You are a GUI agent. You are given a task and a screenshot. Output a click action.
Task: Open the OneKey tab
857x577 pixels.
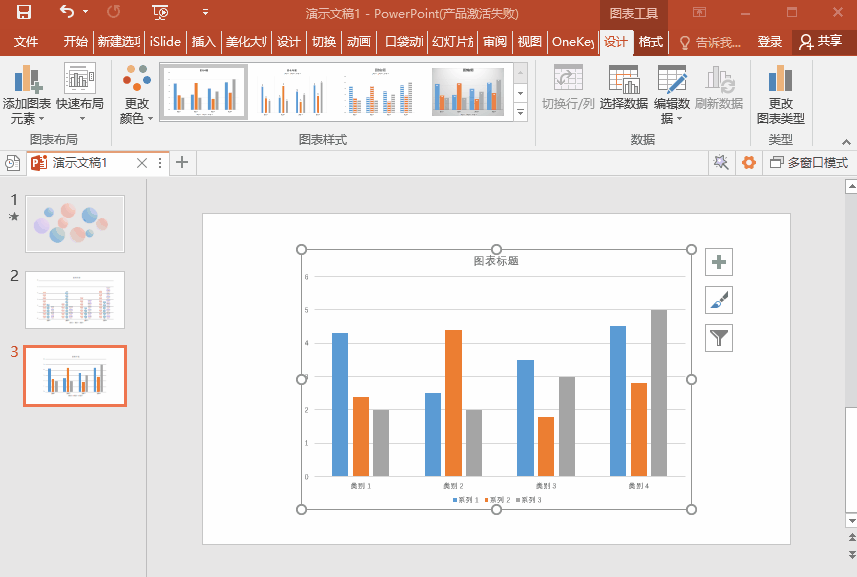click(573, 42)
